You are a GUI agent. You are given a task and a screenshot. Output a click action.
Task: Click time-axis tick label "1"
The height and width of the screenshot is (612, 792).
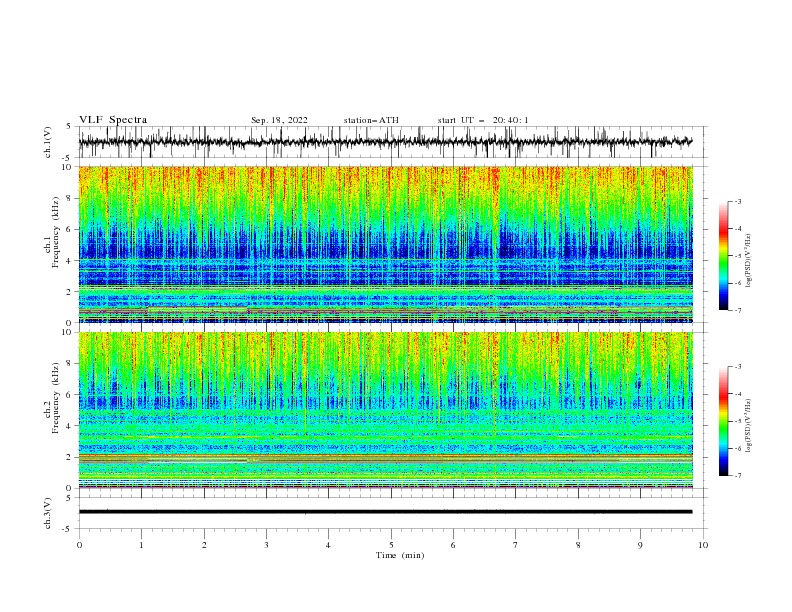141,545
